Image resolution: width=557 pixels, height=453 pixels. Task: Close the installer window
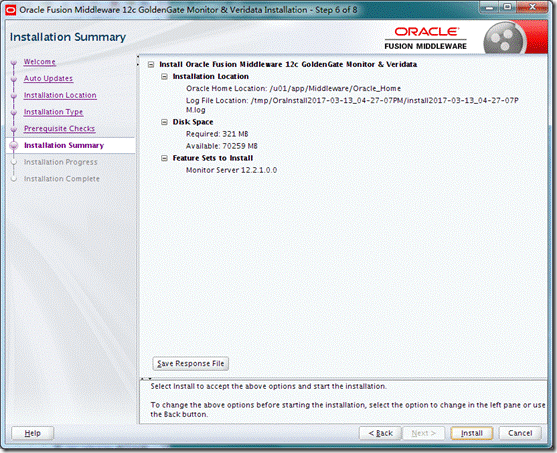[x=532, y=7]
